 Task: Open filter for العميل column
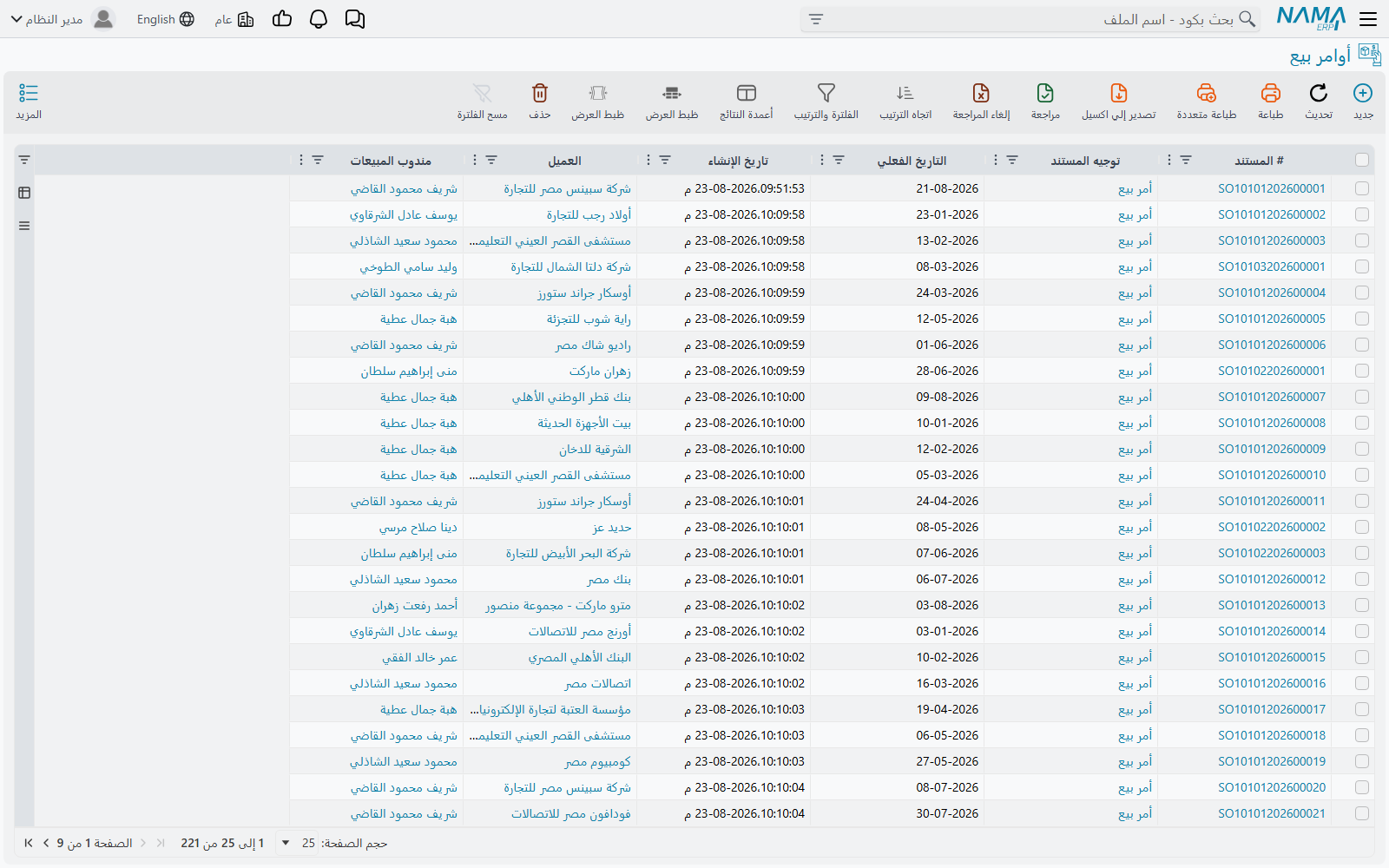[491, 160]
